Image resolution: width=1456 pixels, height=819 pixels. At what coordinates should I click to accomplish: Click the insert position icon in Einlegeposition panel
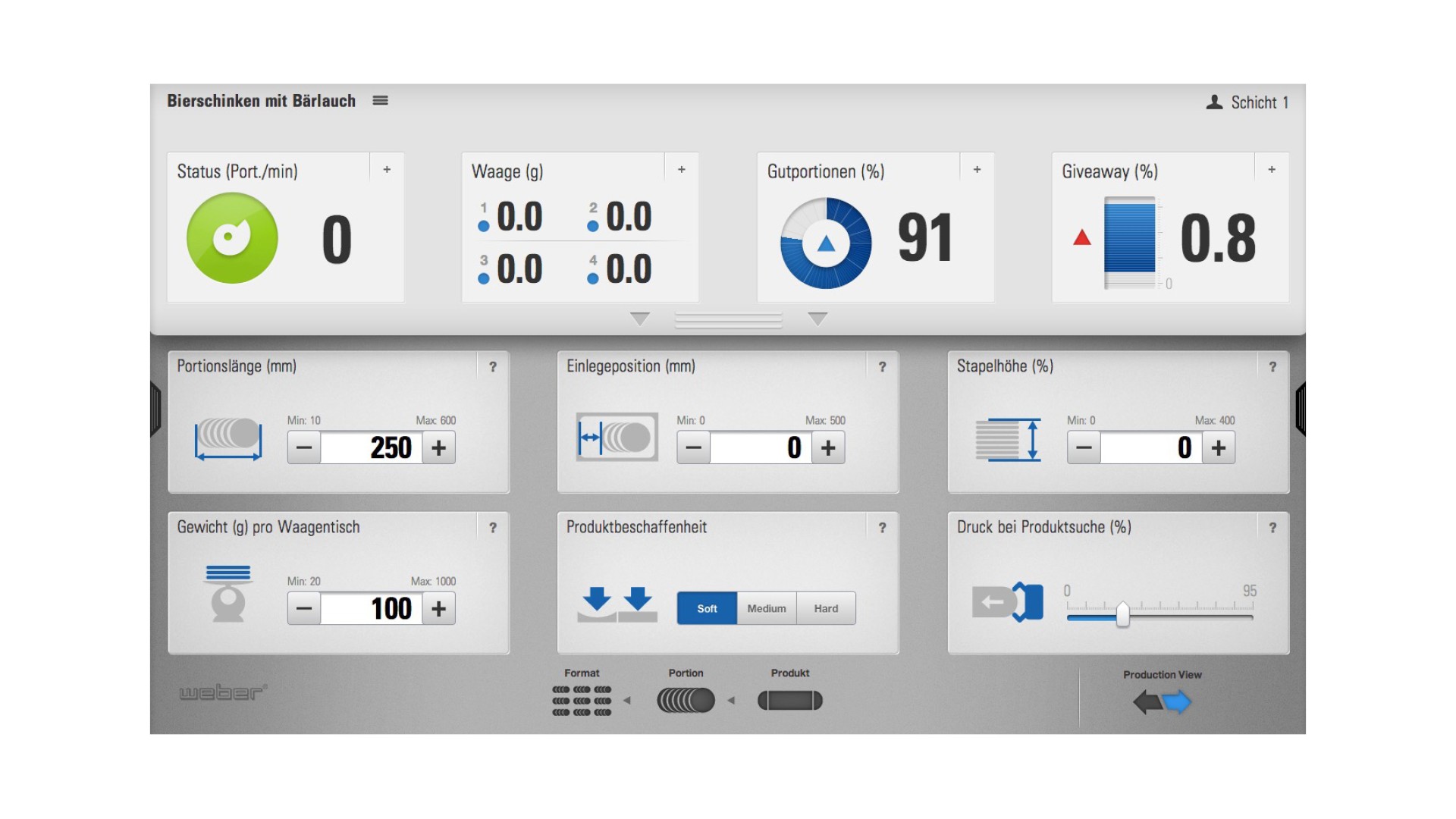click(x=617, y=438)
